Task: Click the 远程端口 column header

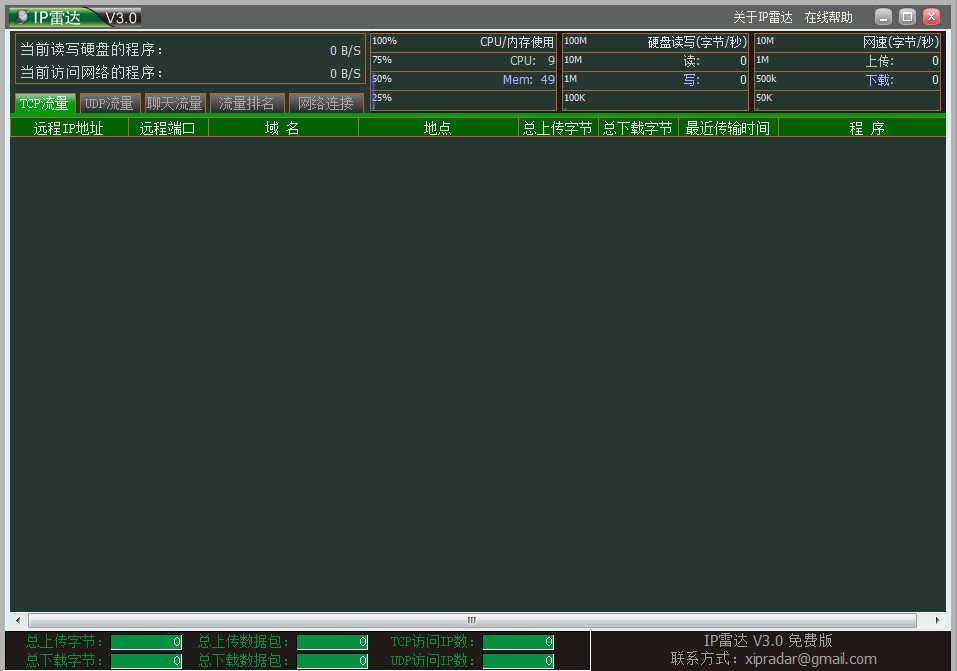Action: [x=168, y=128]
